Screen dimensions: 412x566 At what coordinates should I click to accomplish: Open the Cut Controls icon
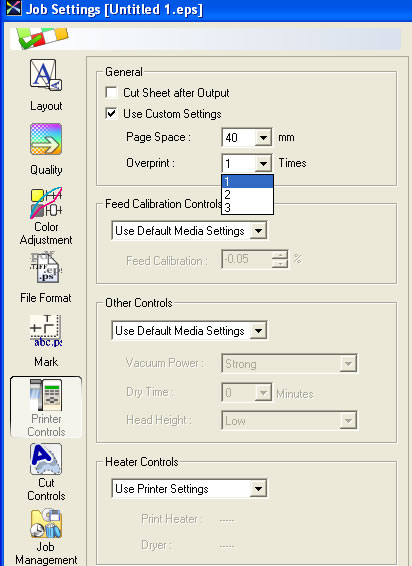tap(46, 459)
